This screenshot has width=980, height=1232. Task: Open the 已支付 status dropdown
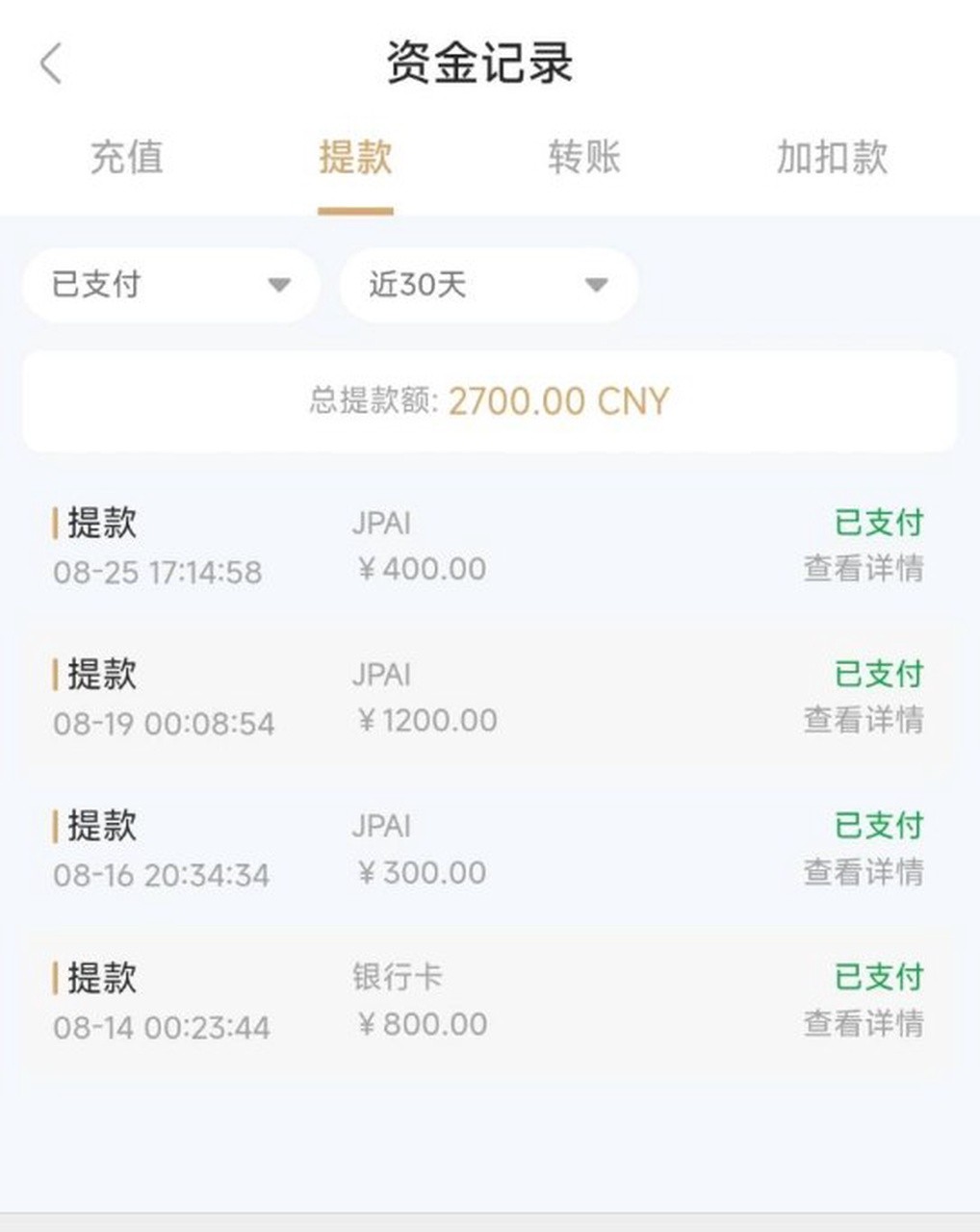(x=170, y=285)
